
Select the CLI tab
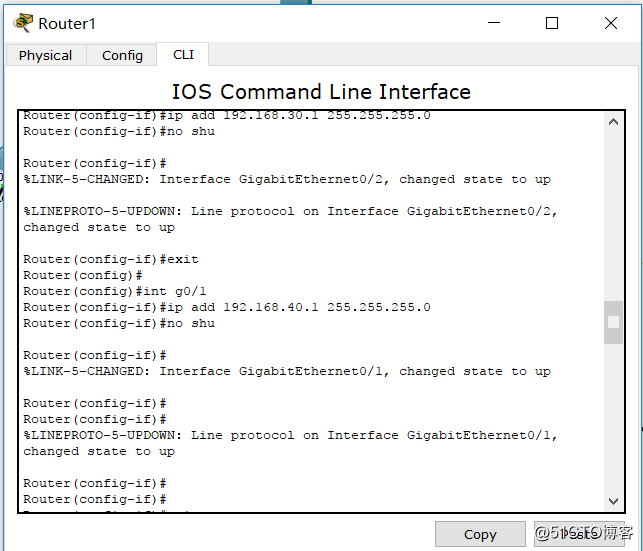pos(183,54)
